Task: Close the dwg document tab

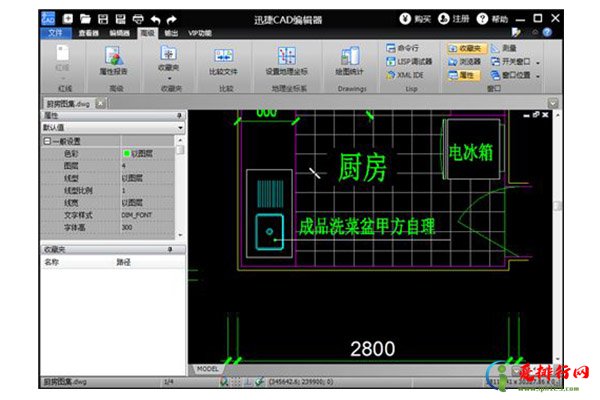Action: pos(100,103)
